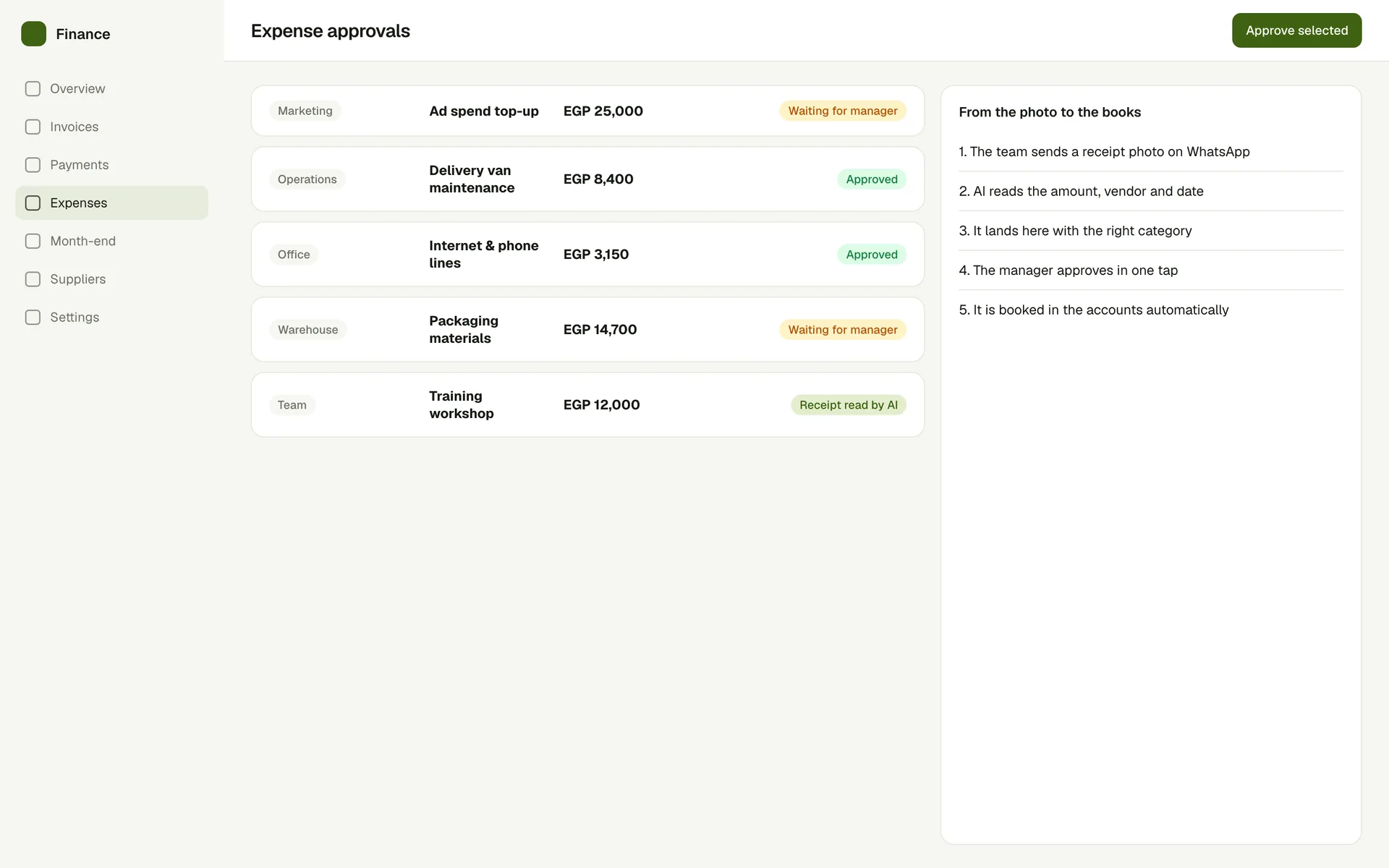Screen dimensions: 1389x868
Task: Click the Marketing category tag
Action: click(305, 111)
